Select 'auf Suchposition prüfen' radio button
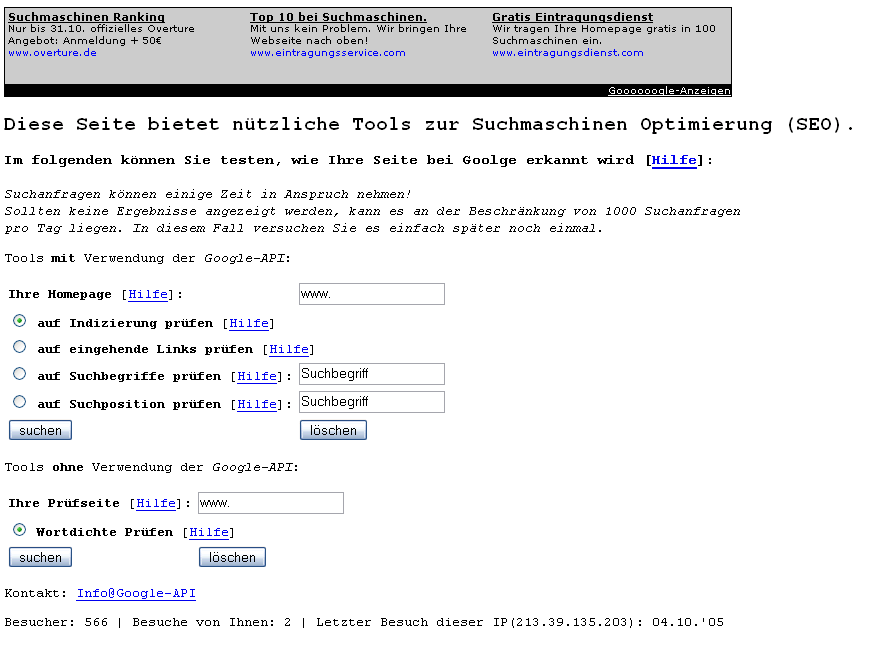The image size is (871, 645). 19,401
